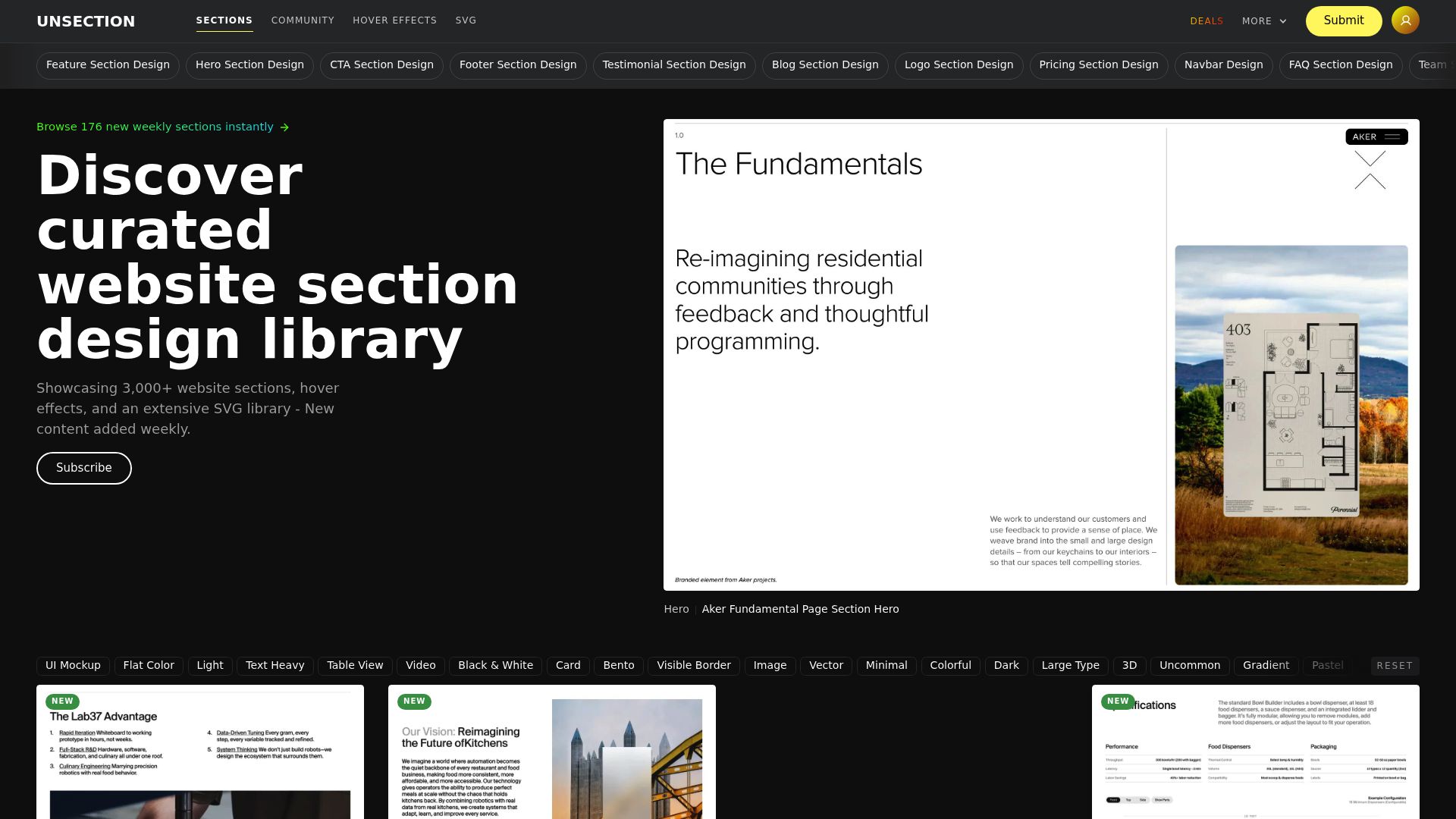Click the UNSECTION logo

point(86,21)
